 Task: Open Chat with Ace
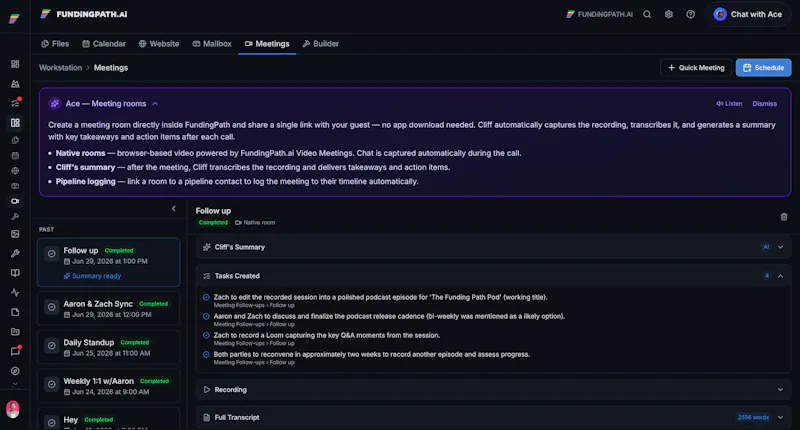click(x=748, y=14)
